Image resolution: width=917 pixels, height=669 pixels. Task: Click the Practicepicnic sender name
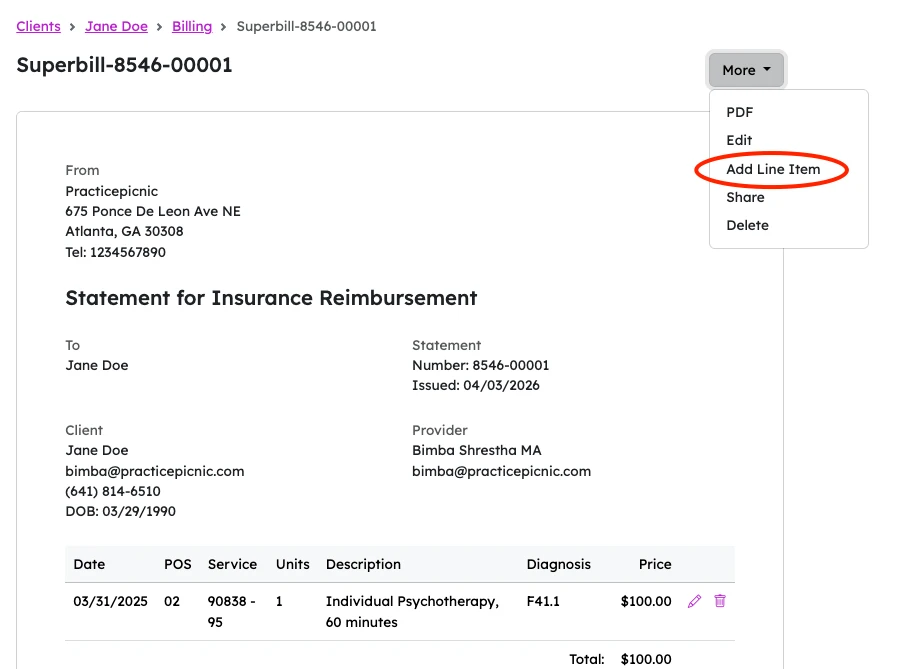[x=112, y=191]
